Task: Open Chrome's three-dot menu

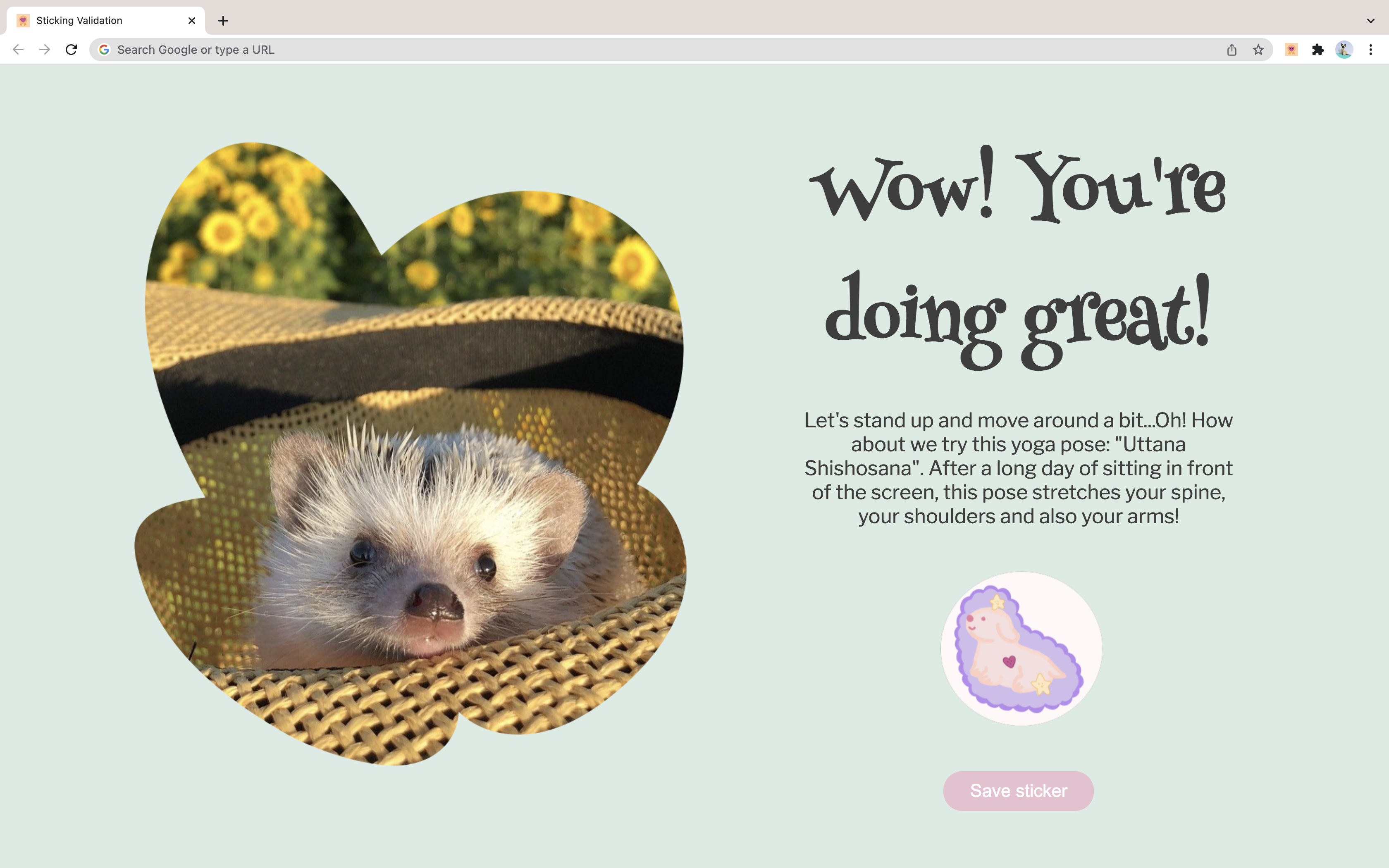Action: (1371, 50)
